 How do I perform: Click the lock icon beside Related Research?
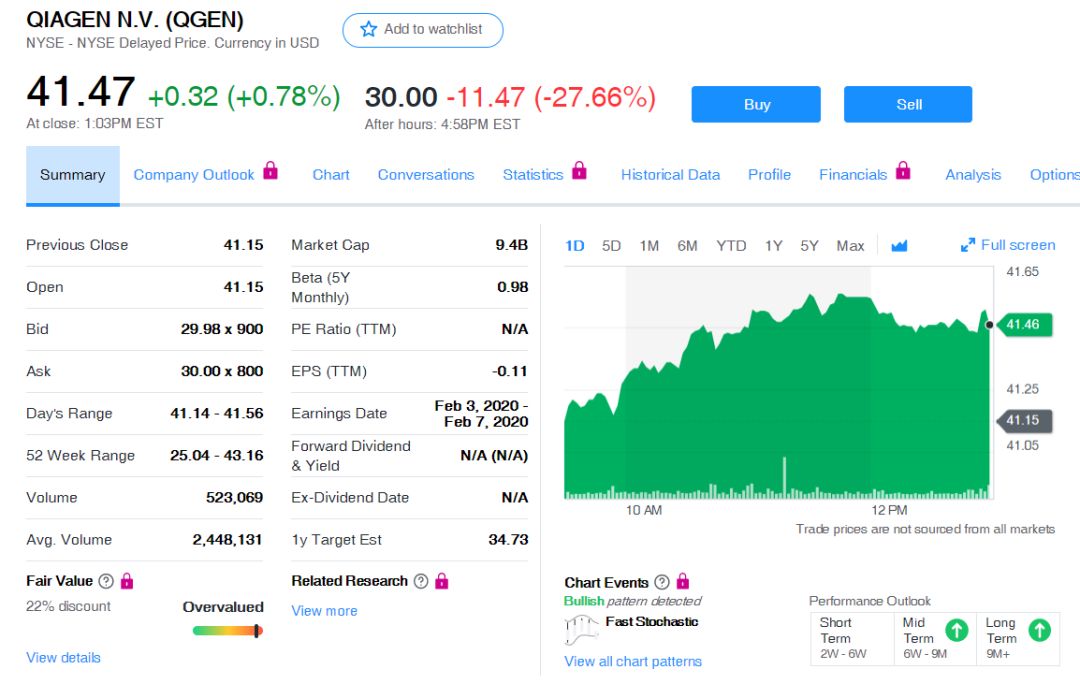point(442,581)
